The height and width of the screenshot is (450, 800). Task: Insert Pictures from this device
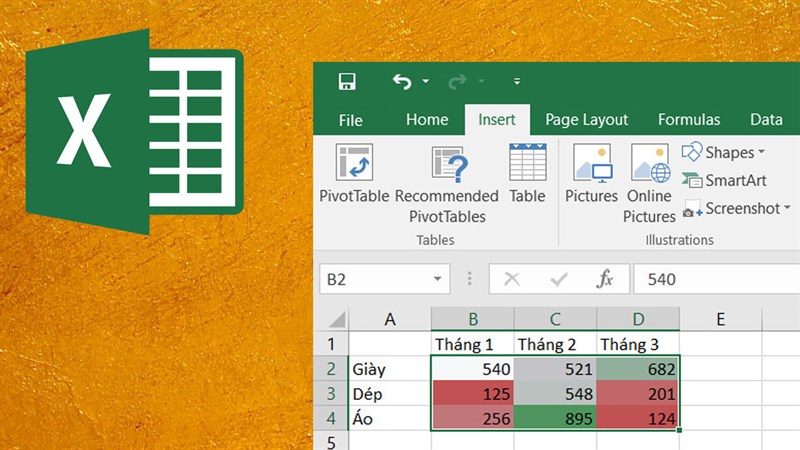point(591,173)
